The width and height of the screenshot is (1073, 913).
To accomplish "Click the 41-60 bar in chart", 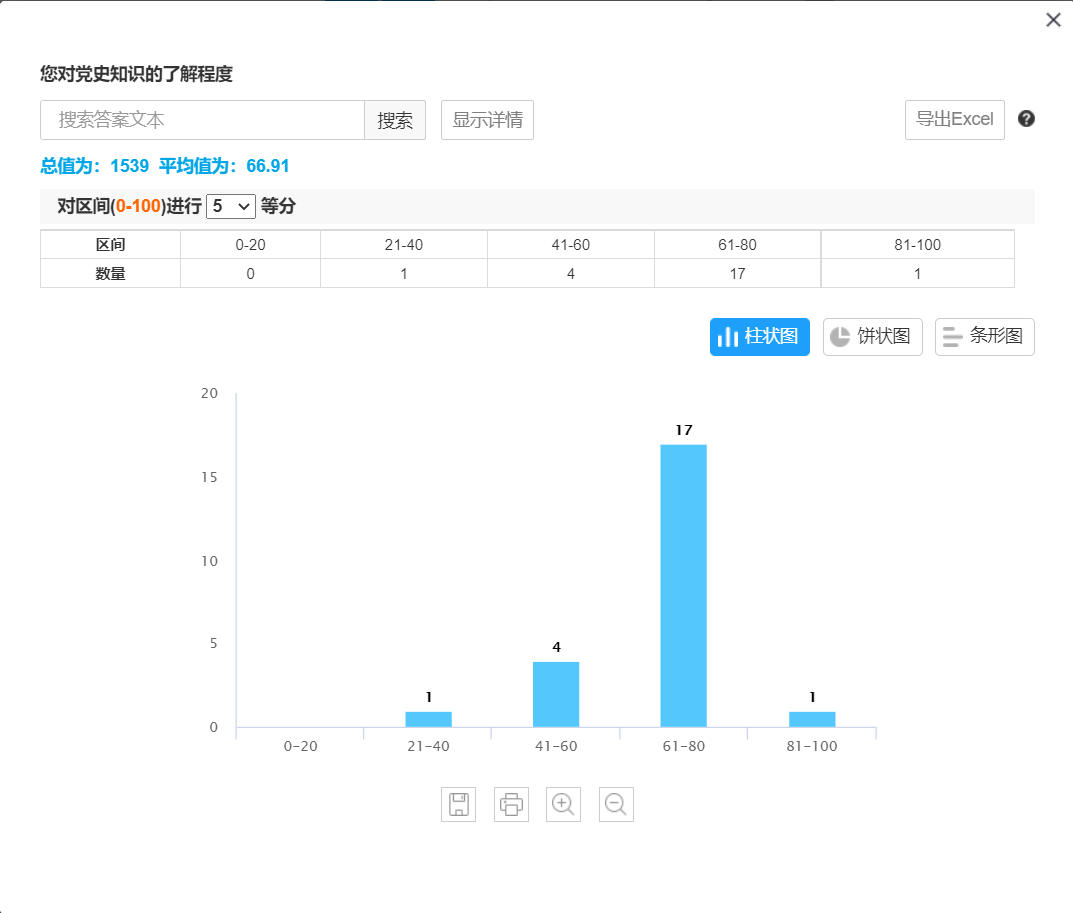I will pyautogui.click(x=556, y=694).
